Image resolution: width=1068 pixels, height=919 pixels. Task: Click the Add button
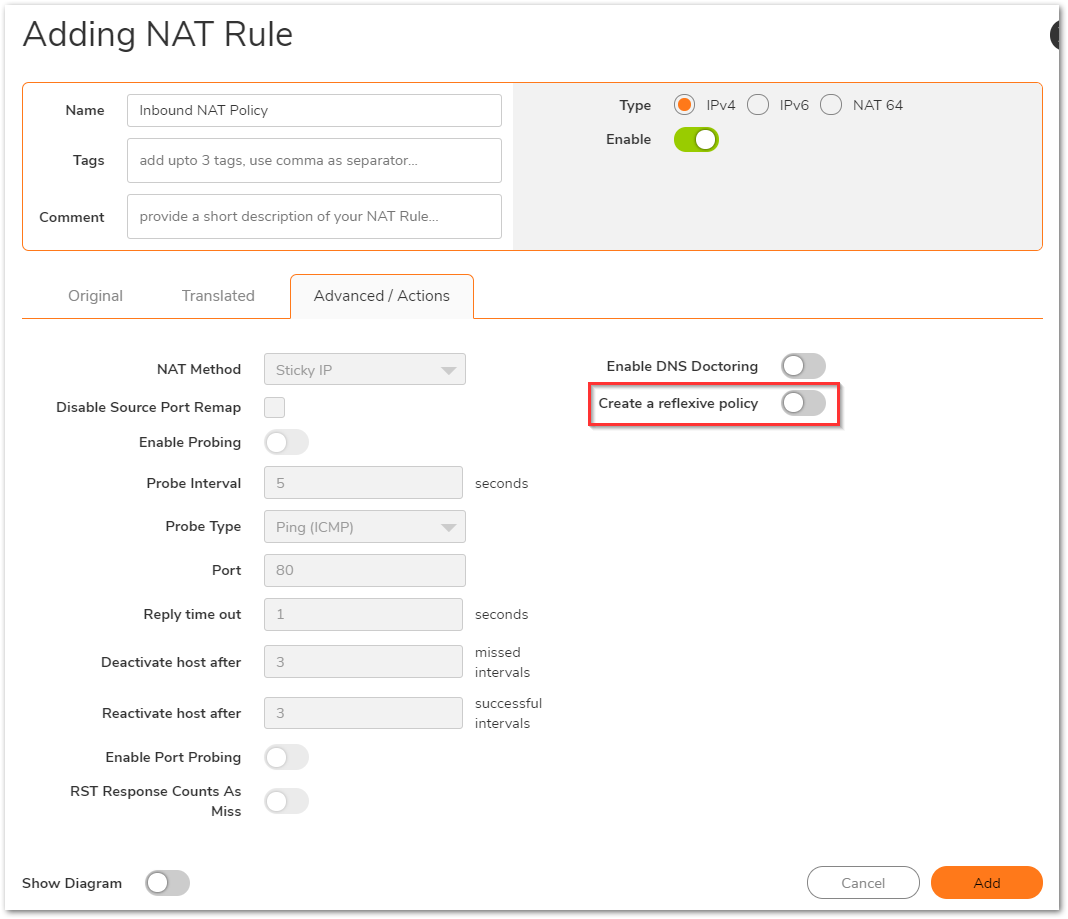(986, 883)
